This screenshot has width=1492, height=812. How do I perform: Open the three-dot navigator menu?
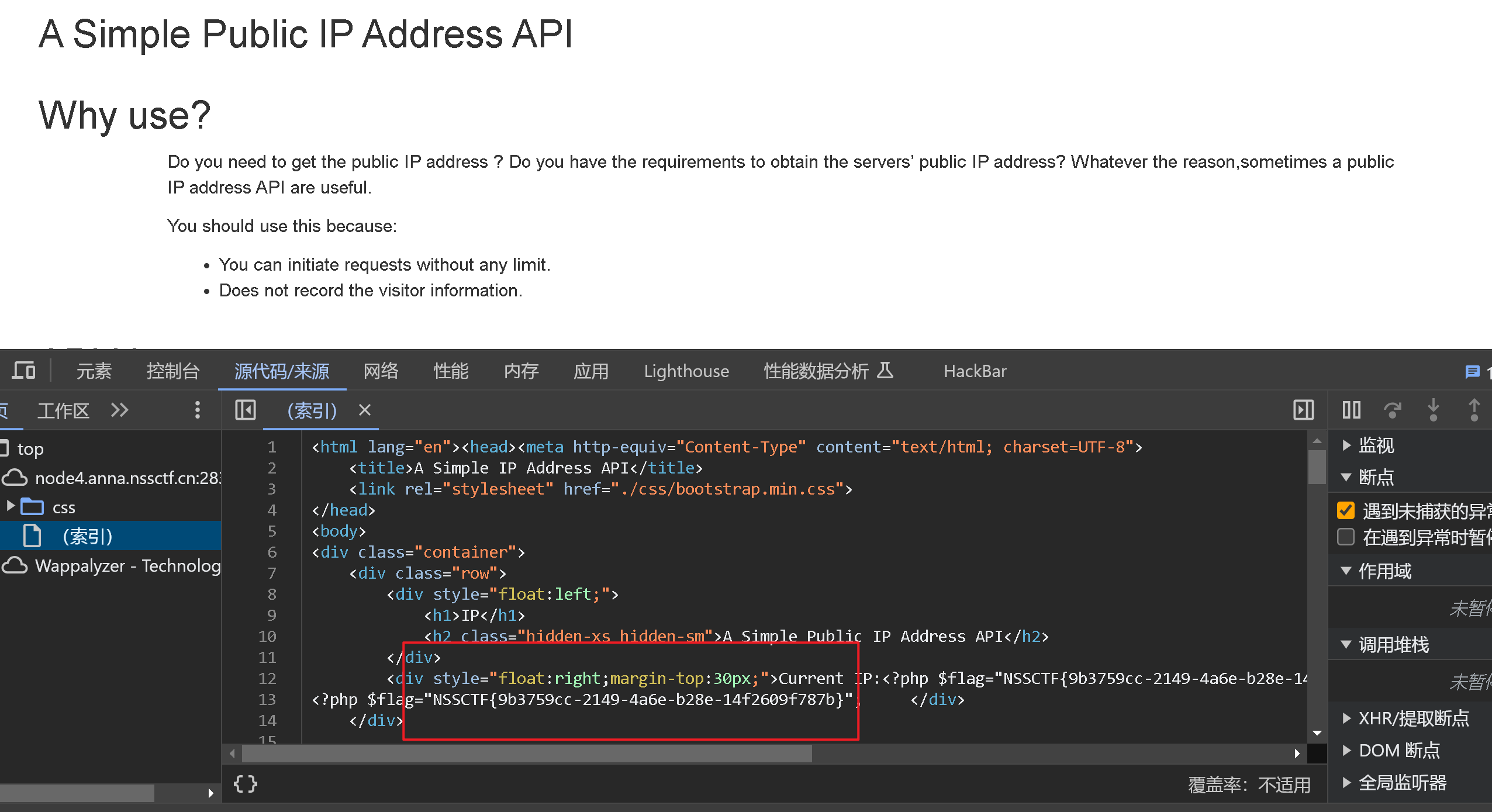point(198,410)
